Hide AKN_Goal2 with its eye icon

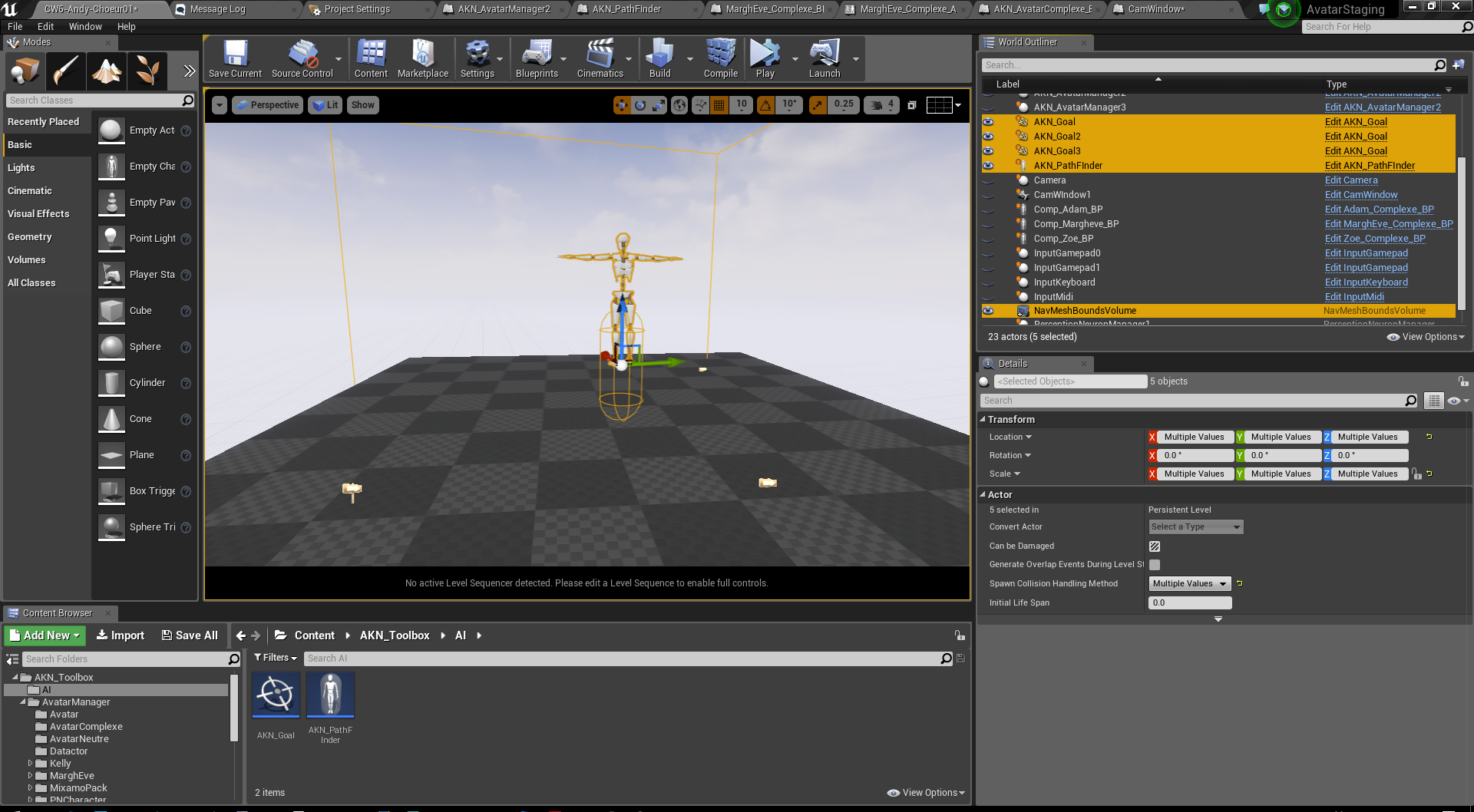tap(988, 137)
